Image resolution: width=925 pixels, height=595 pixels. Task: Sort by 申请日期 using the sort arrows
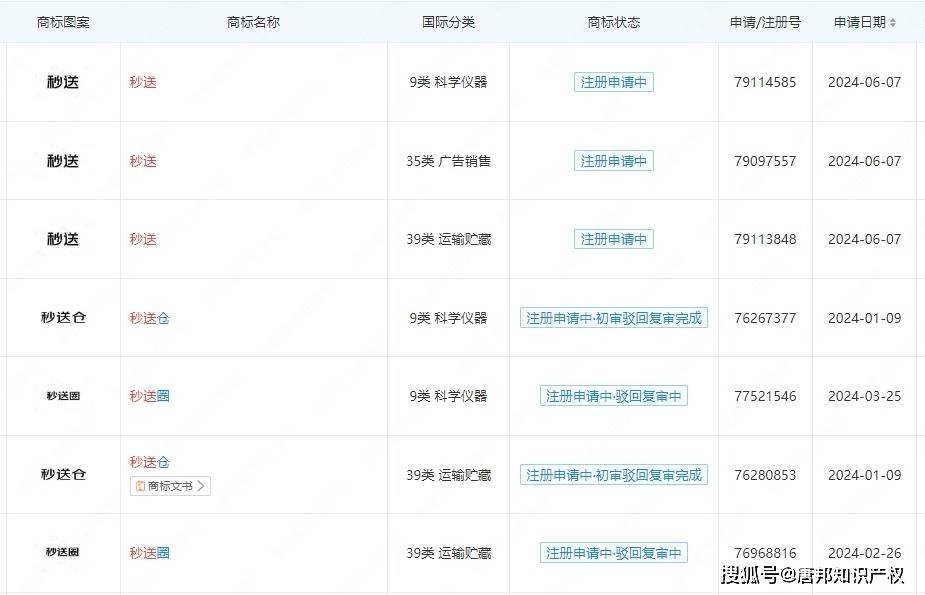coord(893,22)
